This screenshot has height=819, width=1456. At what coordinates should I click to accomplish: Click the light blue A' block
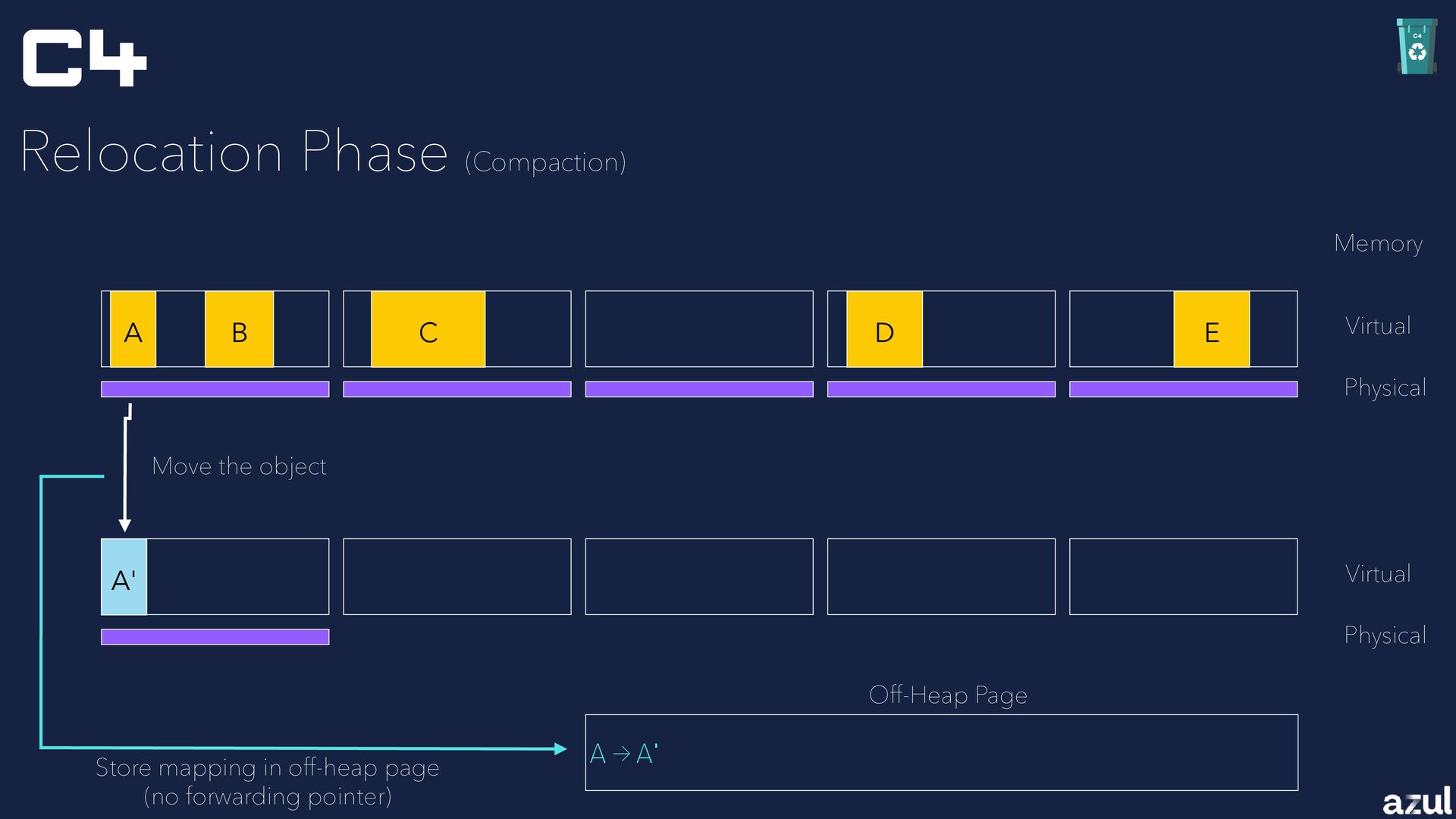coord(124,577)
